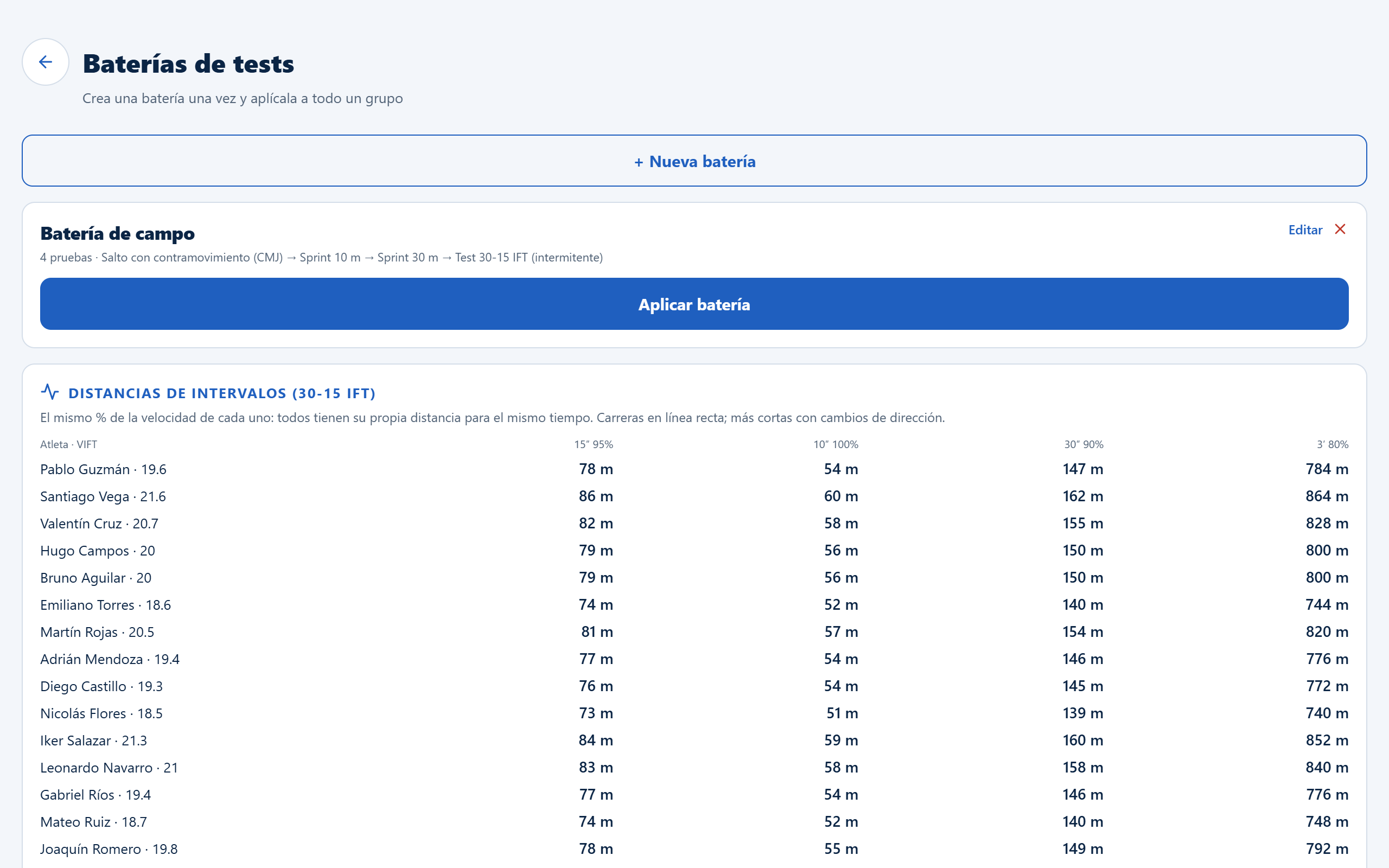This screenshot has height=868, width=1389.
Task: Click the back arrow button
Action: point(46,62)
